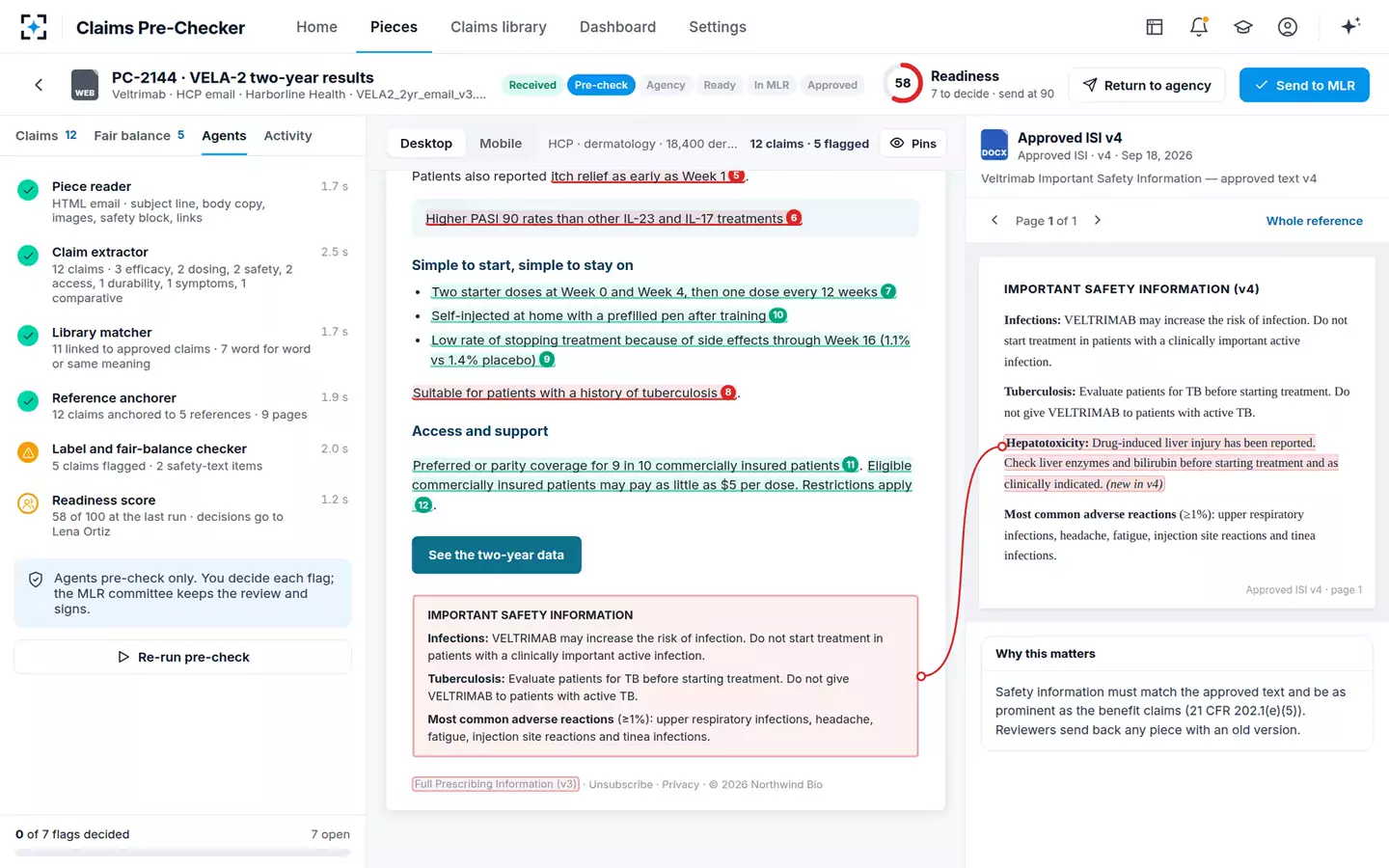Screen dimensions: 1389x868
Task: Open the user profile icon
Action: click(x=1288, y=27)
